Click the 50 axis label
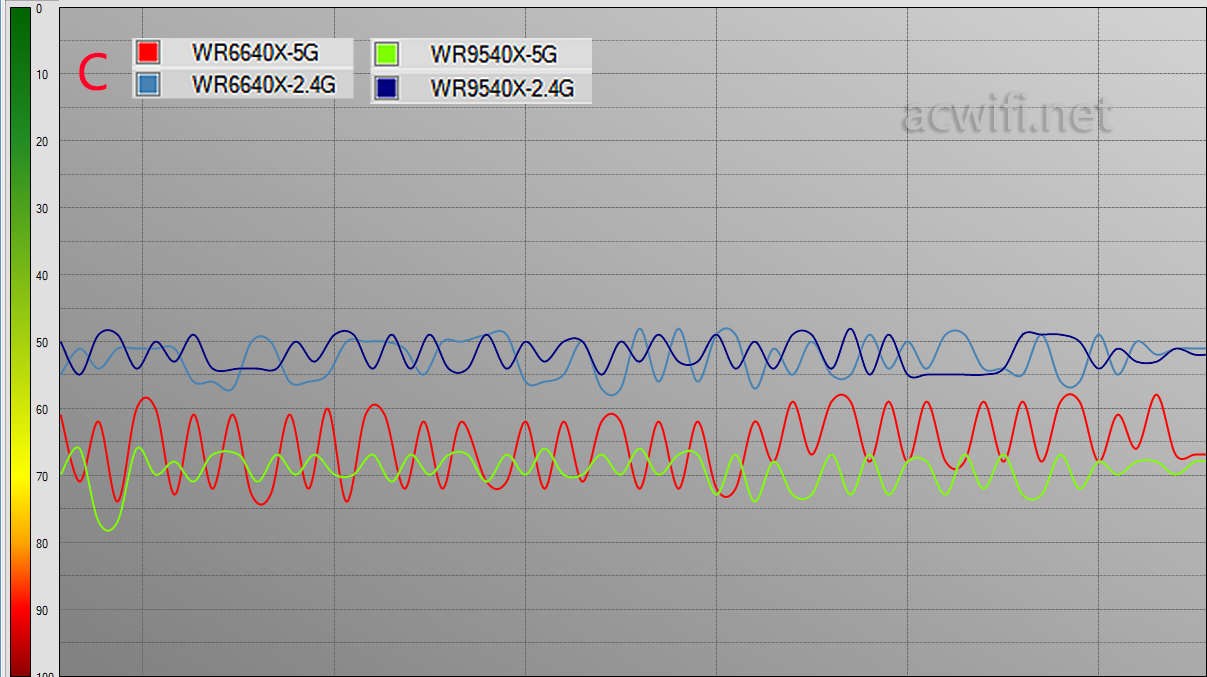This screenshot has width=1207, height=677. tap(41, 342)
